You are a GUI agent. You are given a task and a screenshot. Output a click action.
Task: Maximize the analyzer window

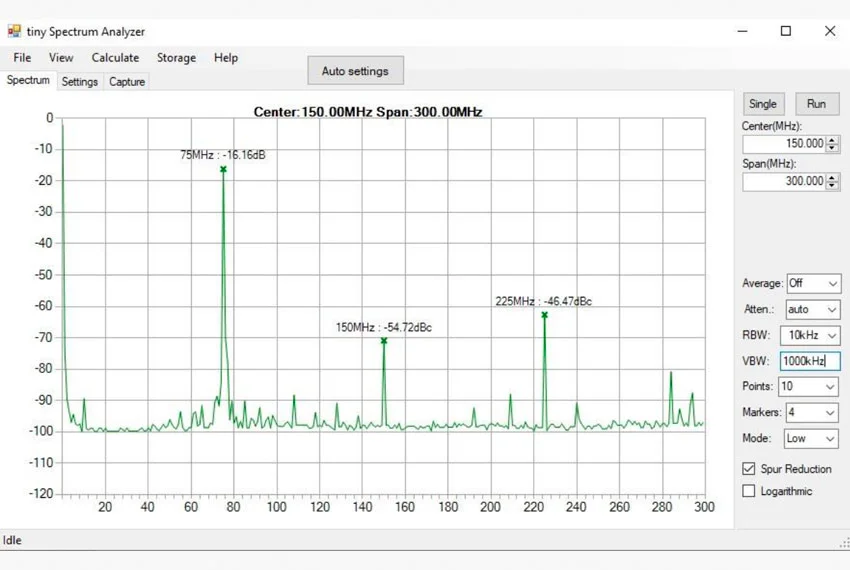[x=786, y=31]
